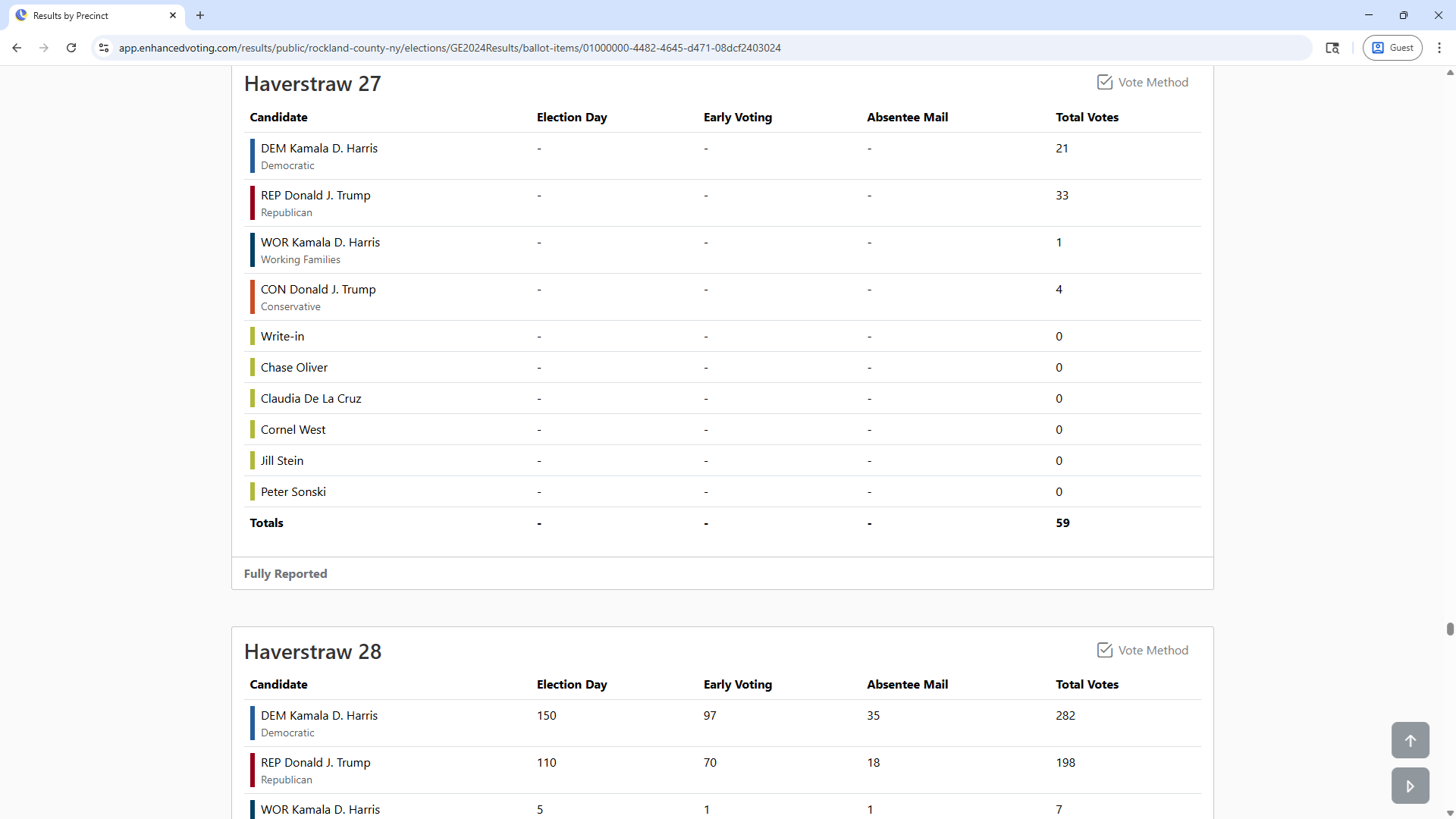1456x819 pixels.
Task: Close the Results by Precinct tab
Action: [x=173, y=15]
